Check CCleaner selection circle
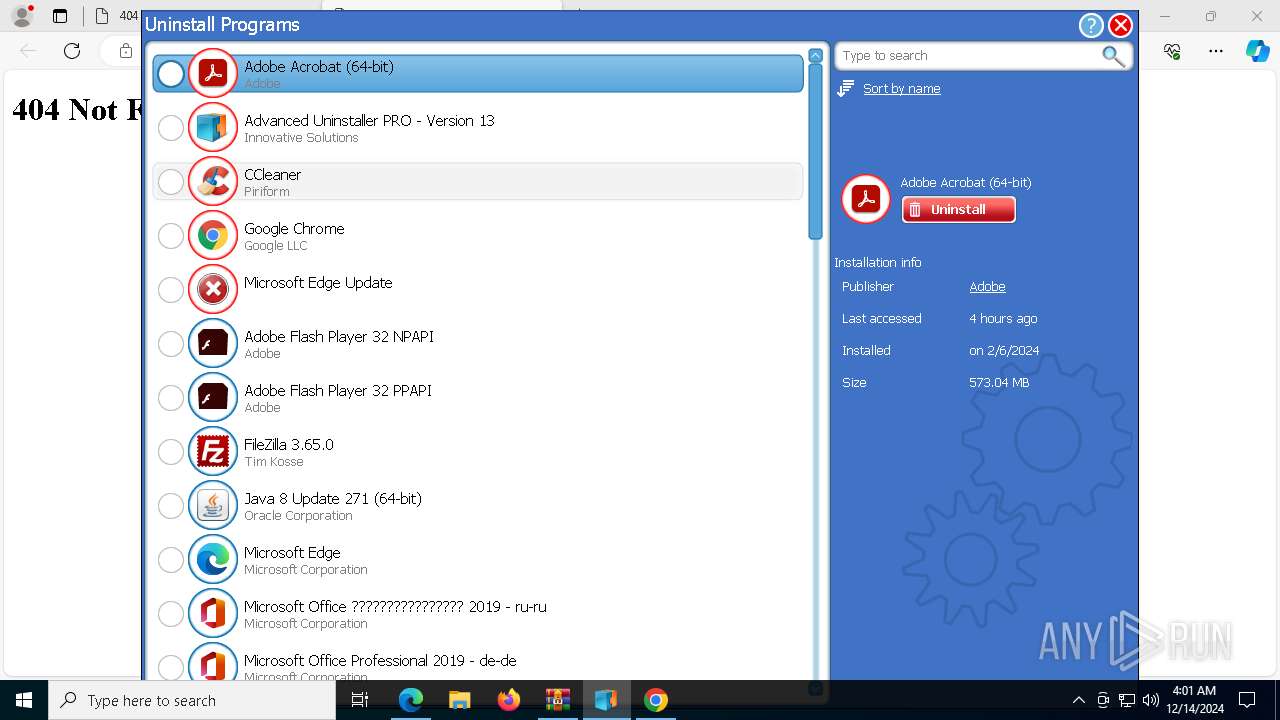 point(171,181)
